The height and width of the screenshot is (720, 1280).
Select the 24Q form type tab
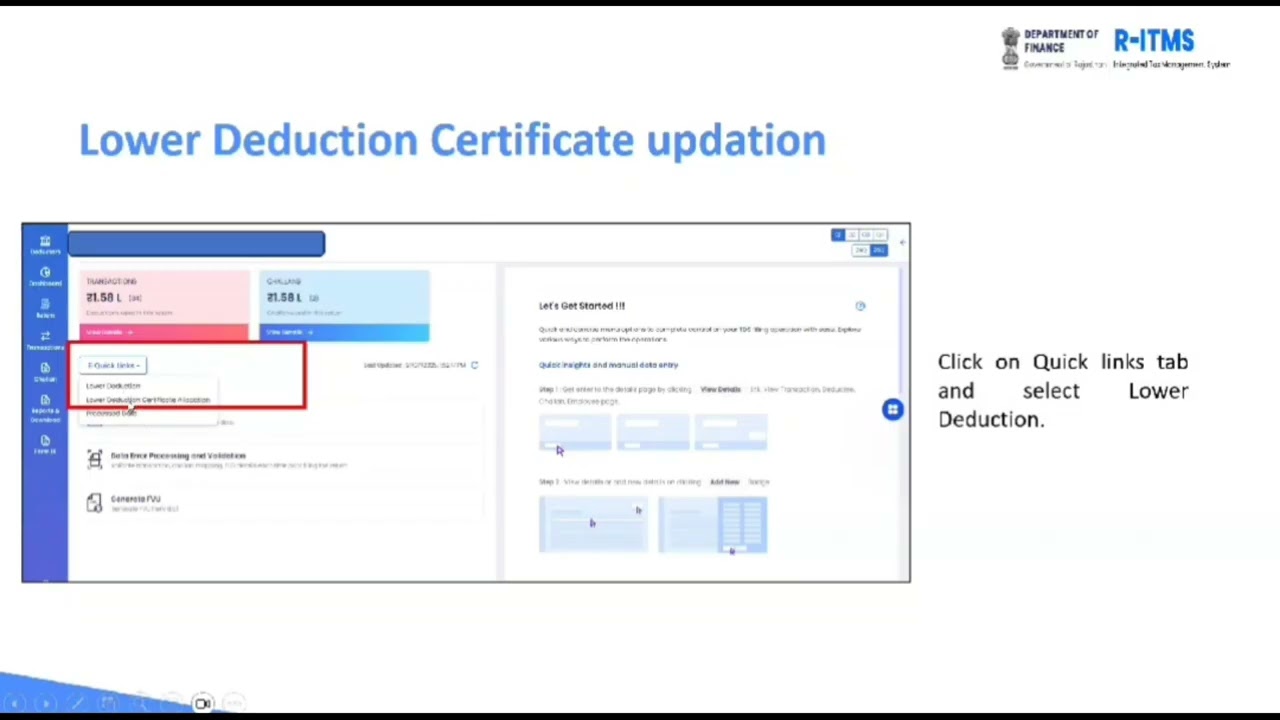click(861, 250)
